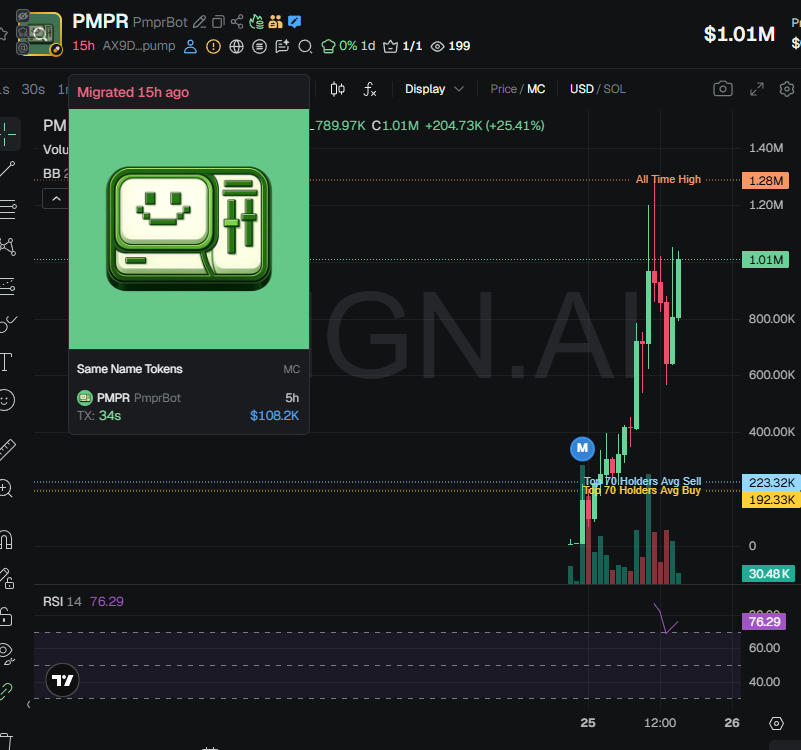Screen dimensions: 801x750
Task: Copy the token contract address
Action: click(217, 20)
